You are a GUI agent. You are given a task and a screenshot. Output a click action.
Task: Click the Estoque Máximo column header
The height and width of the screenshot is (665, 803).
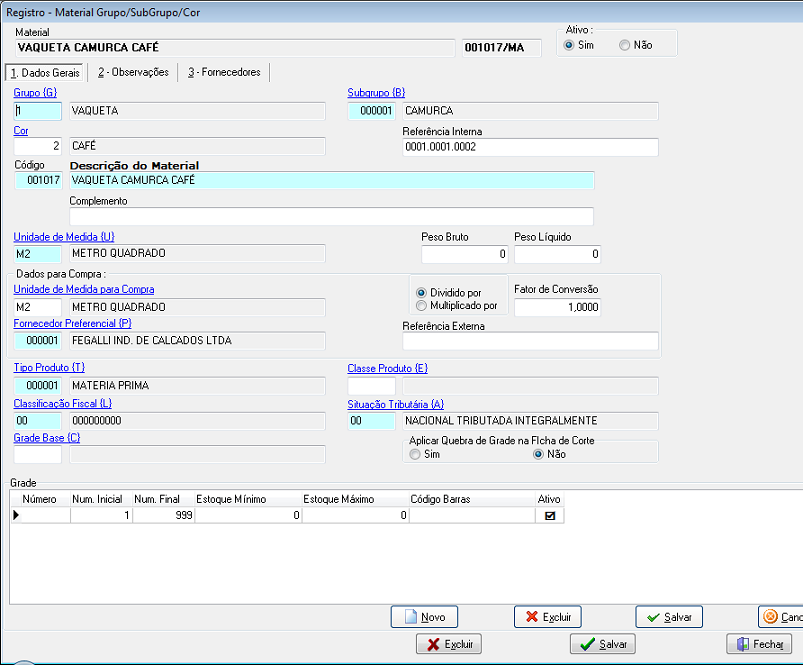pos(355,499)
